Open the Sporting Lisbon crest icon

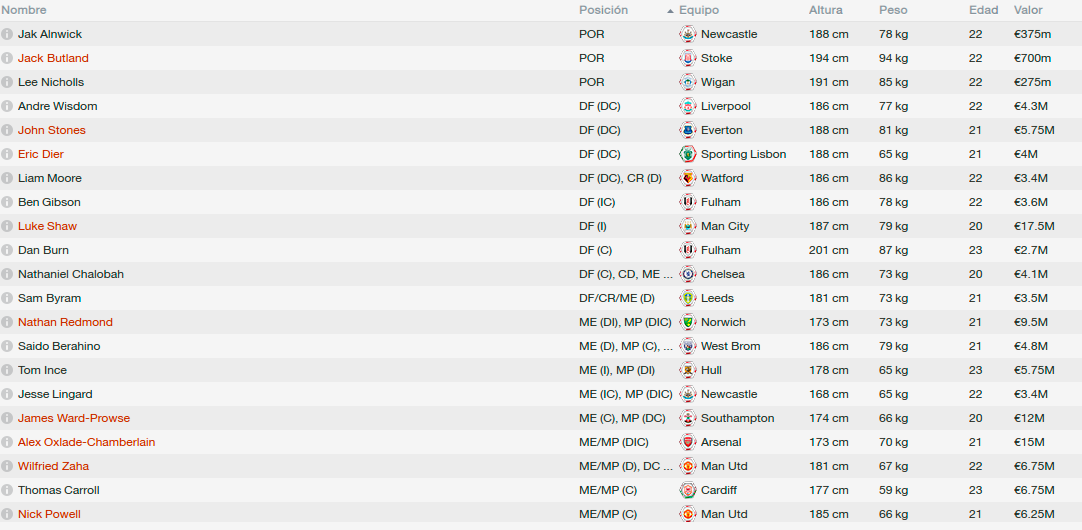(x=688, y=154)
